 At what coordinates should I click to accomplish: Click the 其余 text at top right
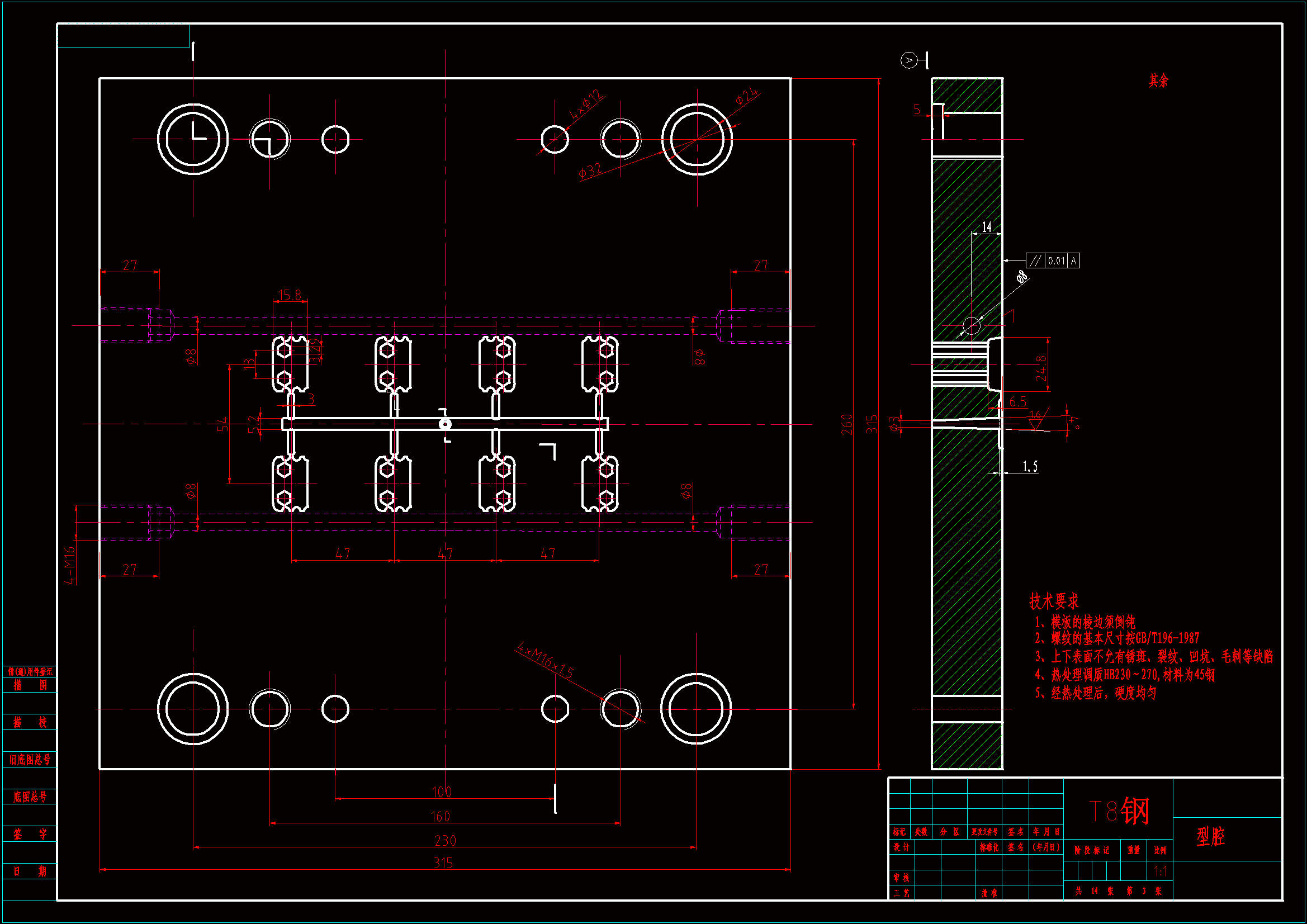click(x=1158, y=80)
